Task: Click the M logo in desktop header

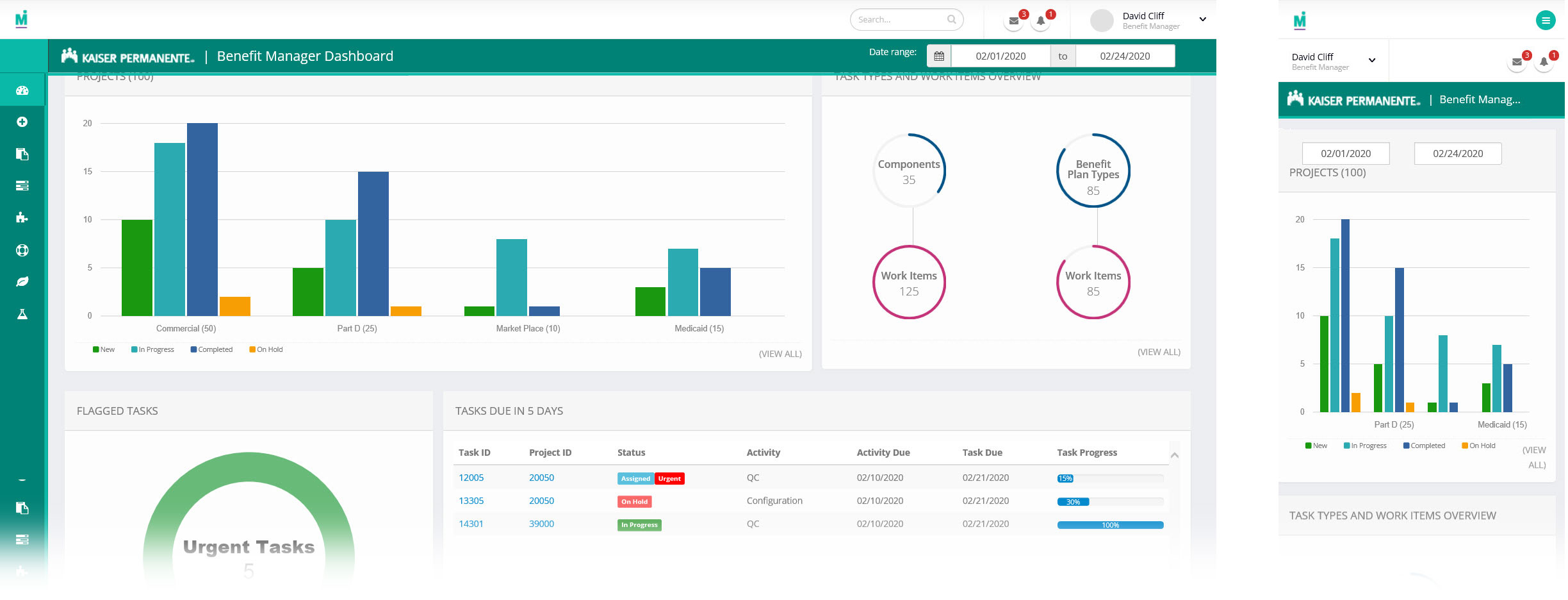Action: pyautogui.click(x=21, y=19)
